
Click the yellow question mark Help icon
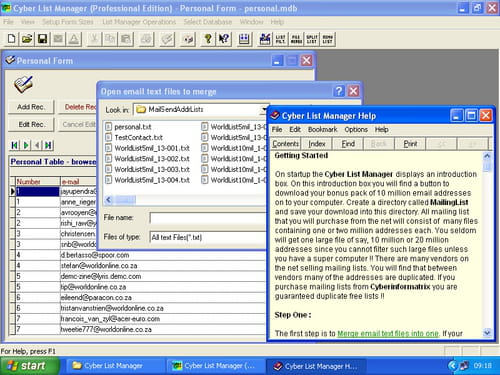coord(208,39)
